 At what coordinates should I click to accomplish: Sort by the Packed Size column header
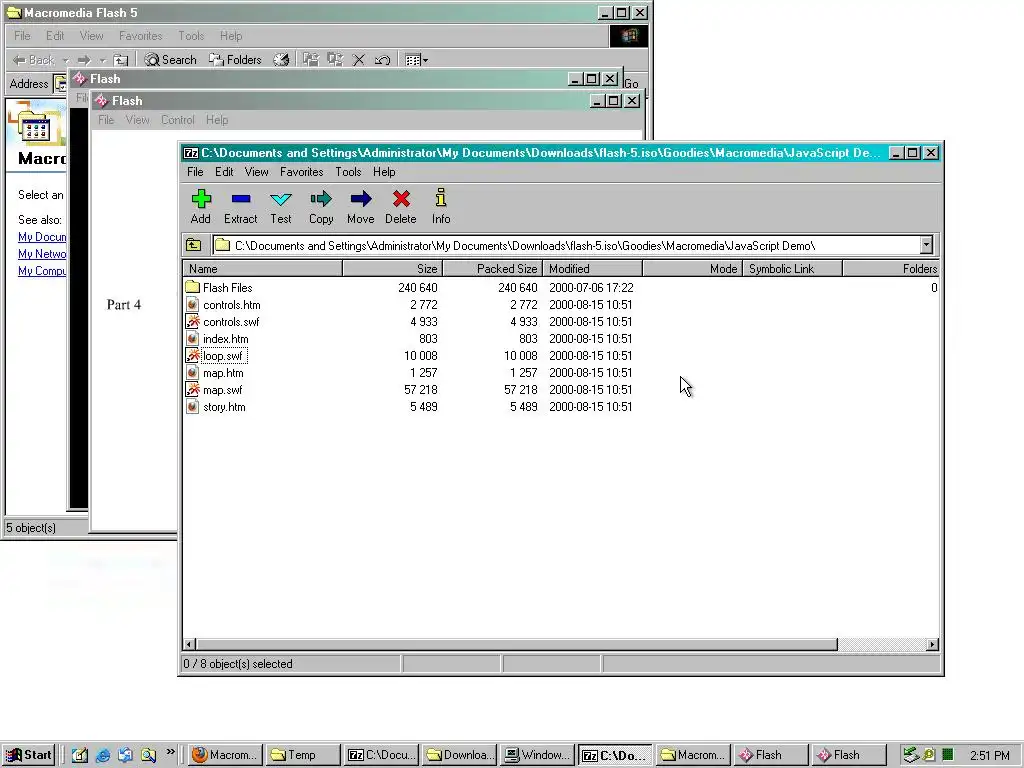click(492, 268)
